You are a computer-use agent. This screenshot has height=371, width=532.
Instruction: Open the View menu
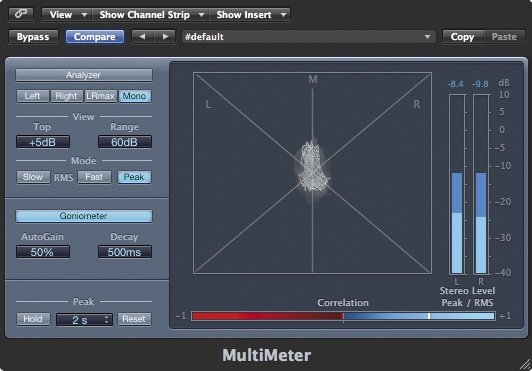coord(66,15)
